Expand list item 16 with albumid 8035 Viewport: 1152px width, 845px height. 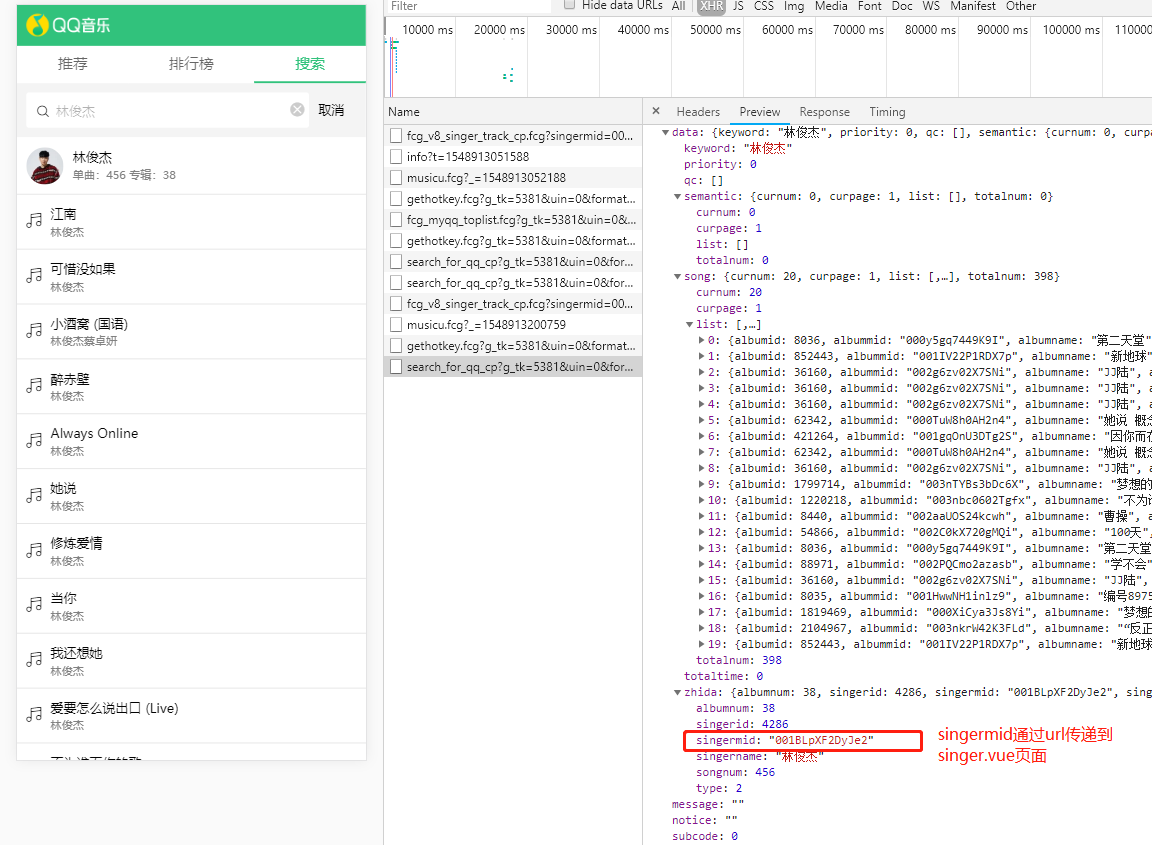702,596
